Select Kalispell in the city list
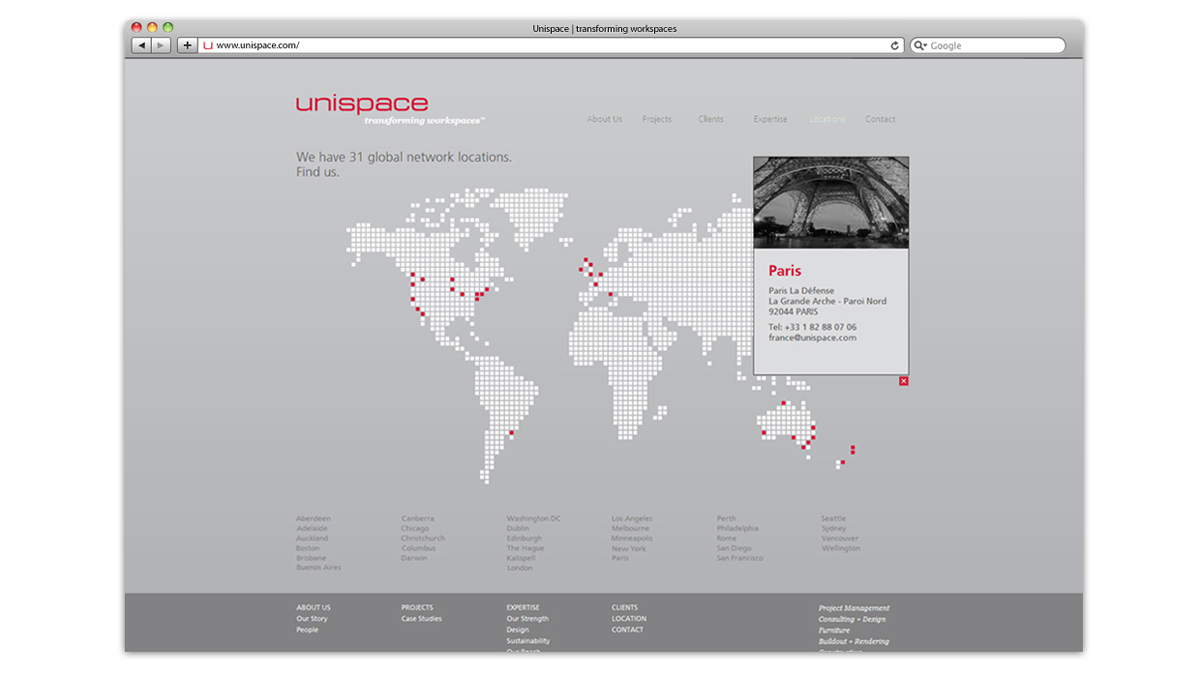The height and width of the screenshot is (675, 1200). [x=521, y=558]
